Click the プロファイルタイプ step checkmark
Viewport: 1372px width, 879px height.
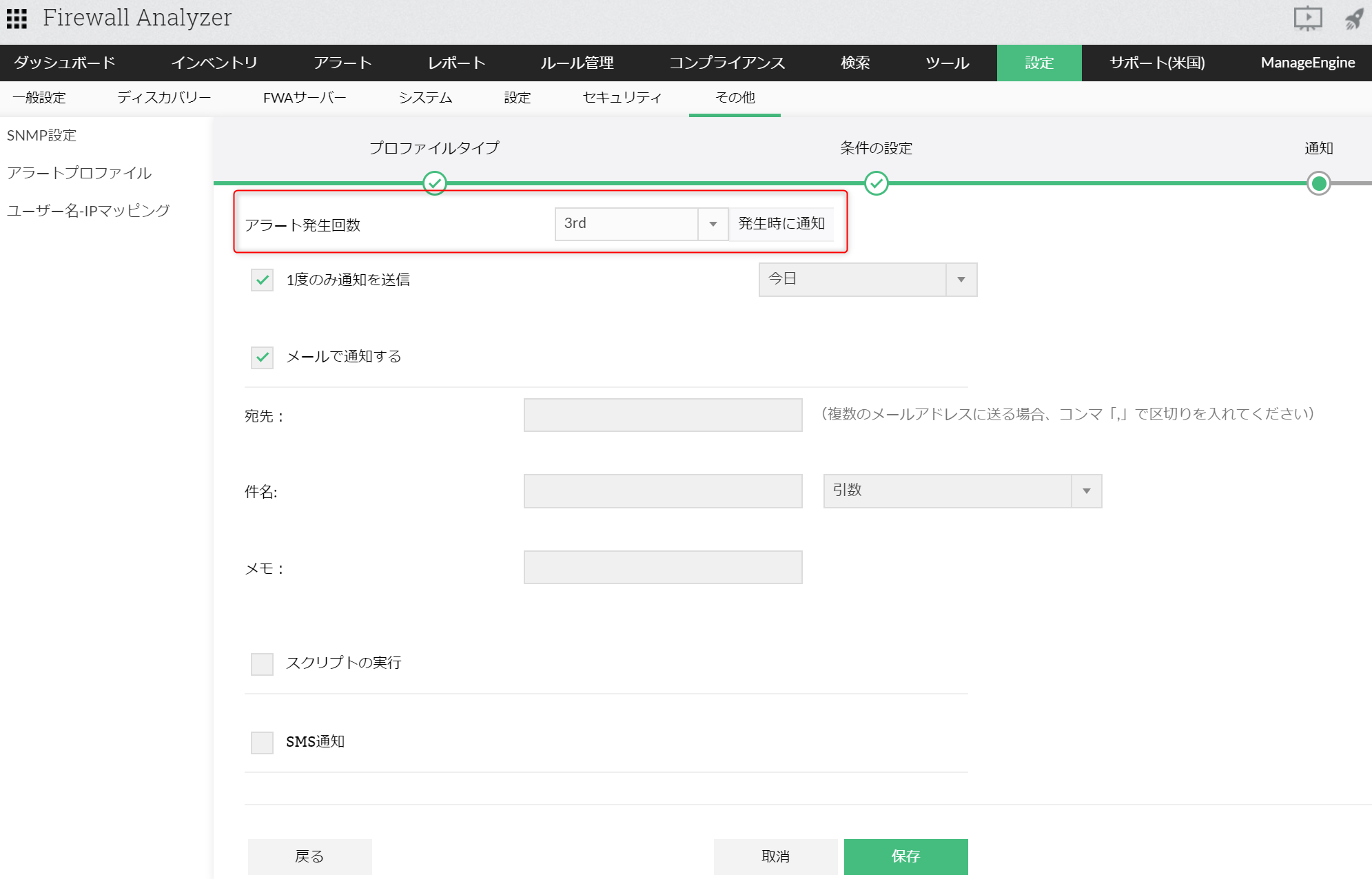[x=435, y=183]
